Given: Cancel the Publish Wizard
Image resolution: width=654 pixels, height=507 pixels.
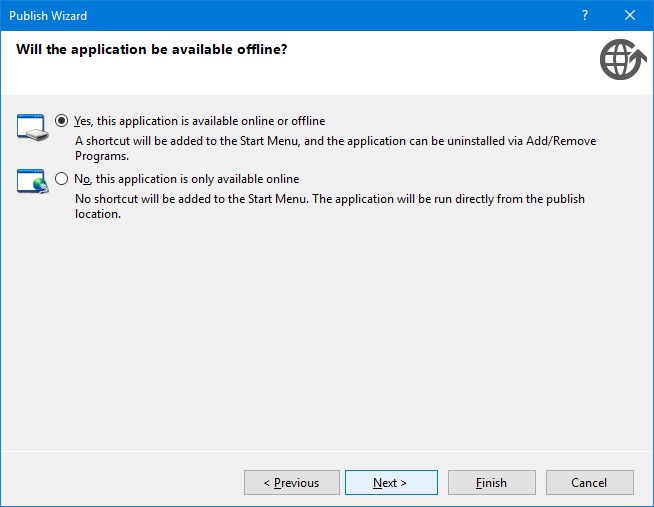Looking at the screenshot, I should tap(589, 482).
